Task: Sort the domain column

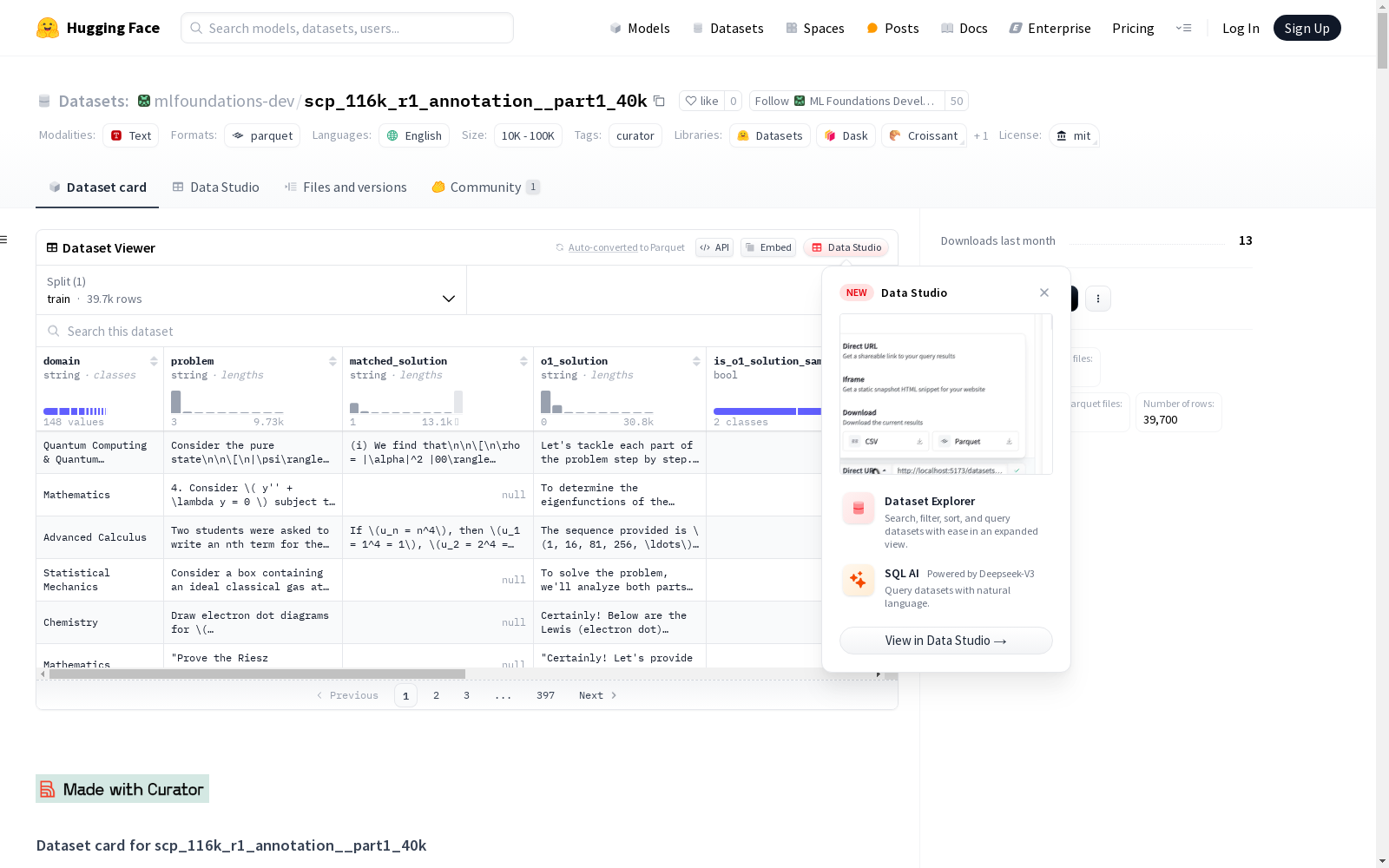Action: pyautogui.click(x=154, y=361)
